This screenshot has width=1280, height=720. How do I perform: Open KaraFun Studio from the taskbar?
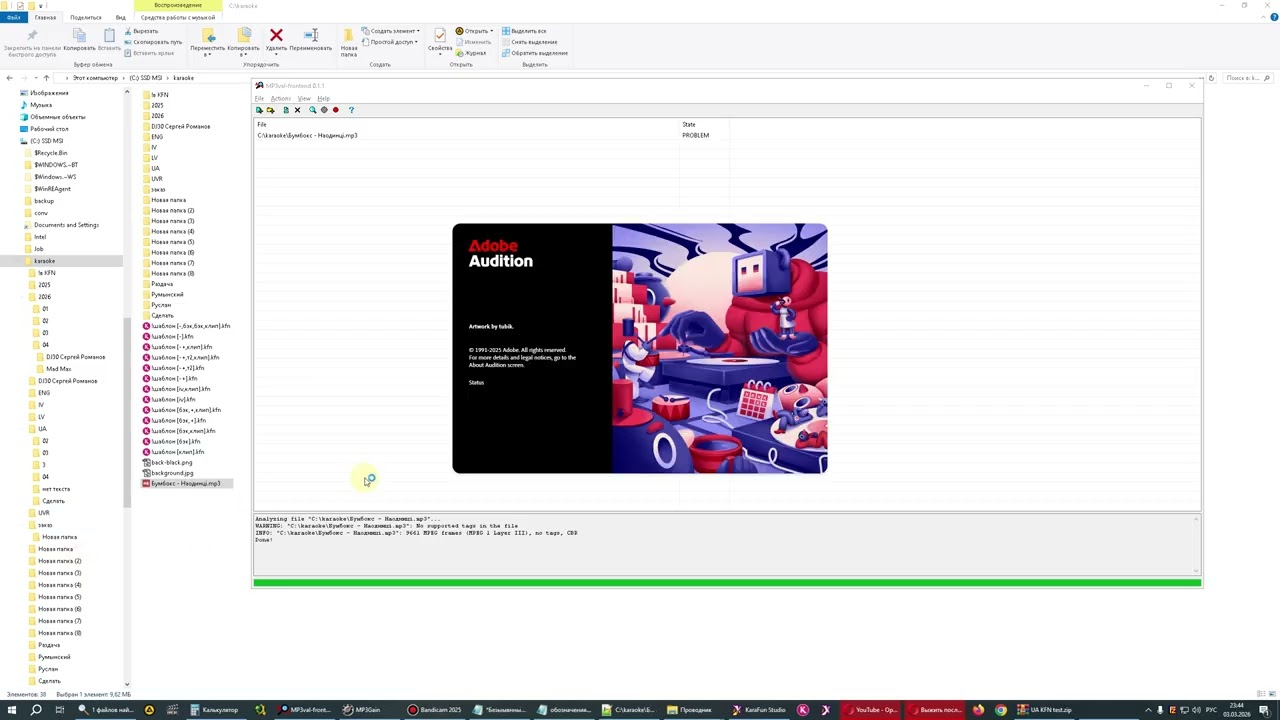pyautogui.click(x=758, y=710)
